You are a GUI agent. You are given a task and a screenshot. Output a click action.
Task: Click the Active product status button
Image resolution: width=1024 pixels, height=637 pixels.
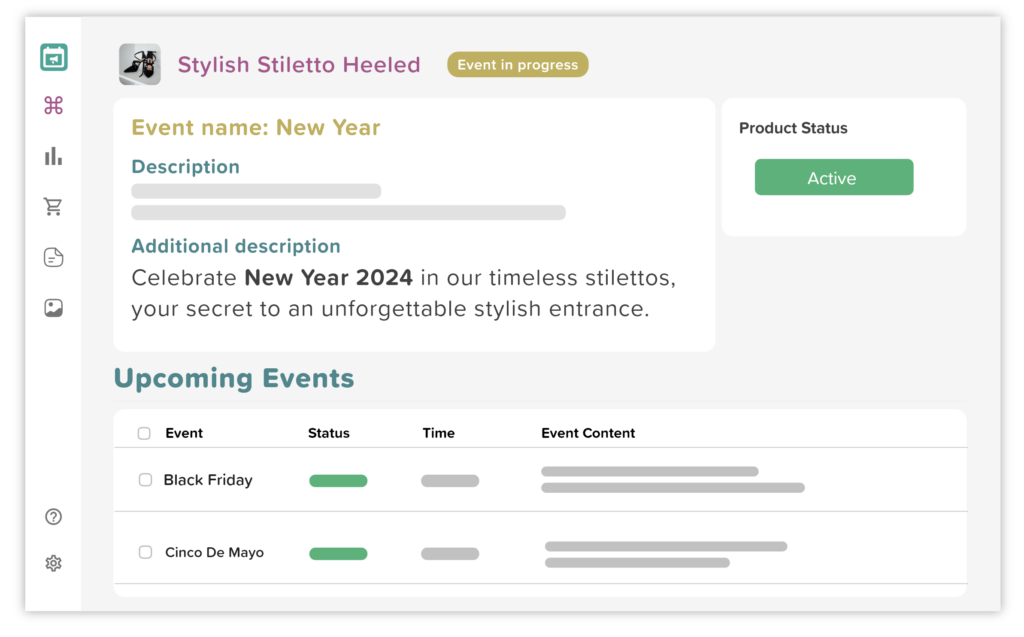point(834,177)
